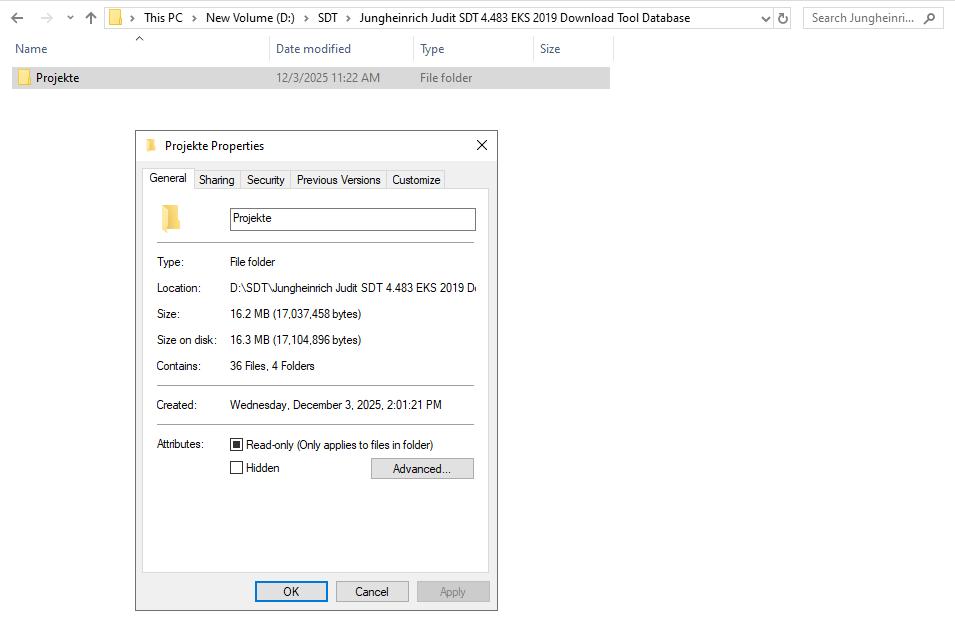Viewport: 955px width, 644px height.
Task: Open the Customize tab
Action: [x=416, y=180]
